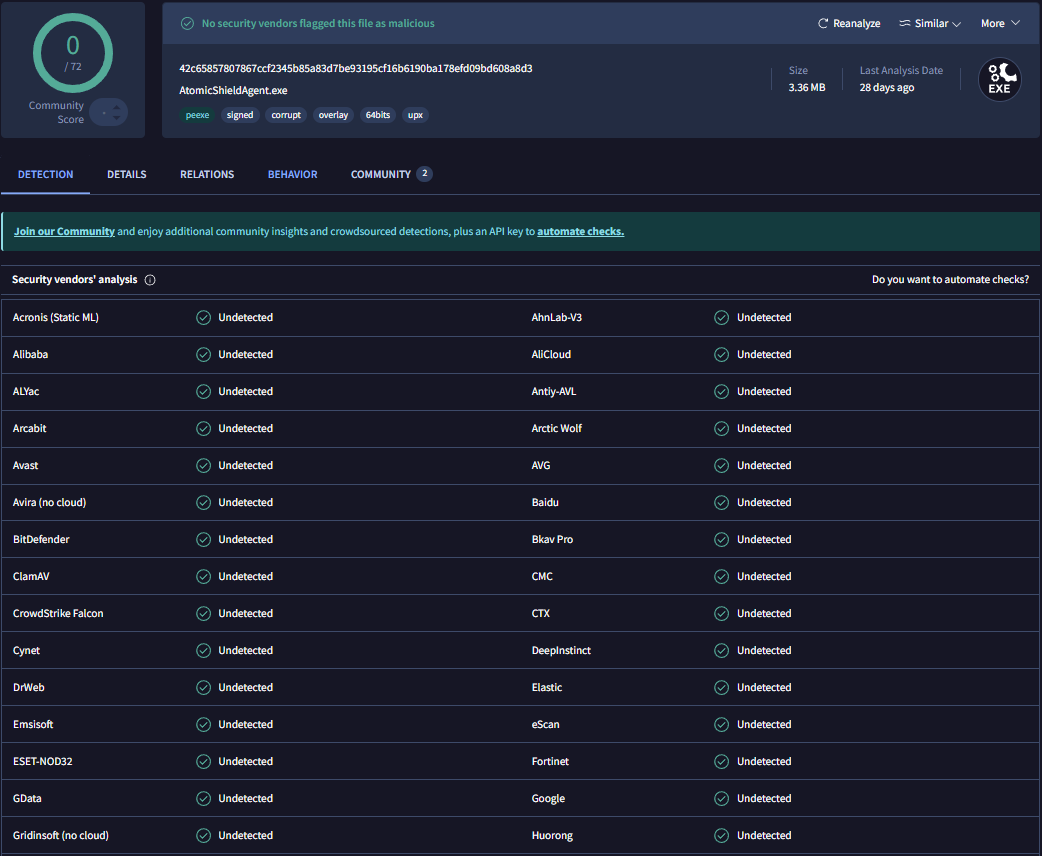Click the AtomicShieldAgent.exe file name
Image resolution: width=1042 pixels, height=856 pixels.
pyautogui.click(x=233, y=90)
